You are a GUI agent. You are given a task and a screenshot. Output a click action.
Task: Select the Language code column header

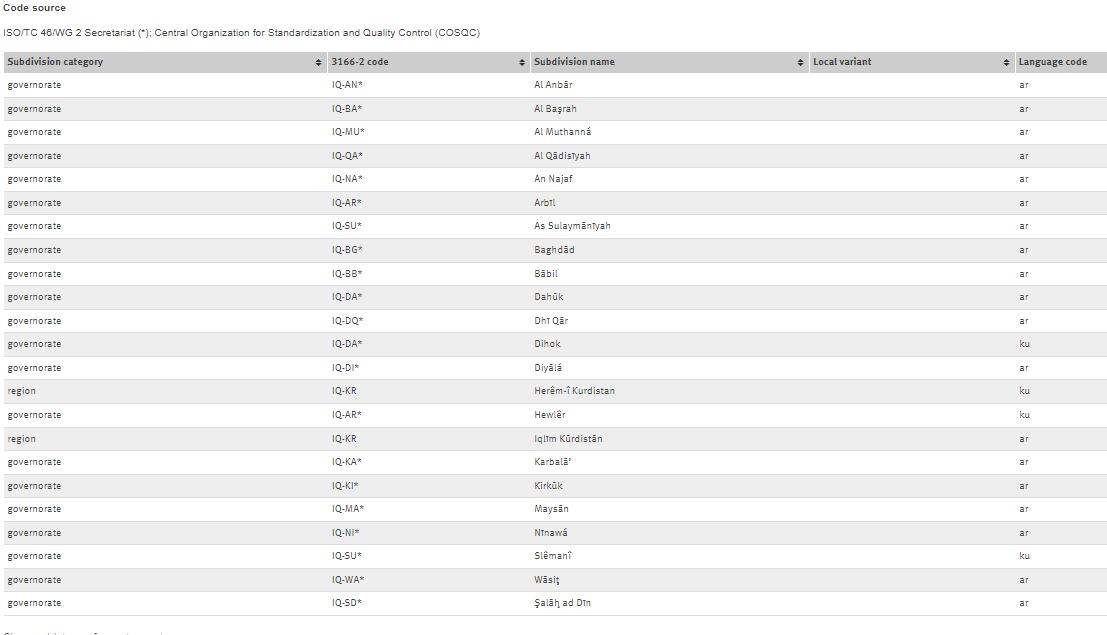coord(1052,62)
